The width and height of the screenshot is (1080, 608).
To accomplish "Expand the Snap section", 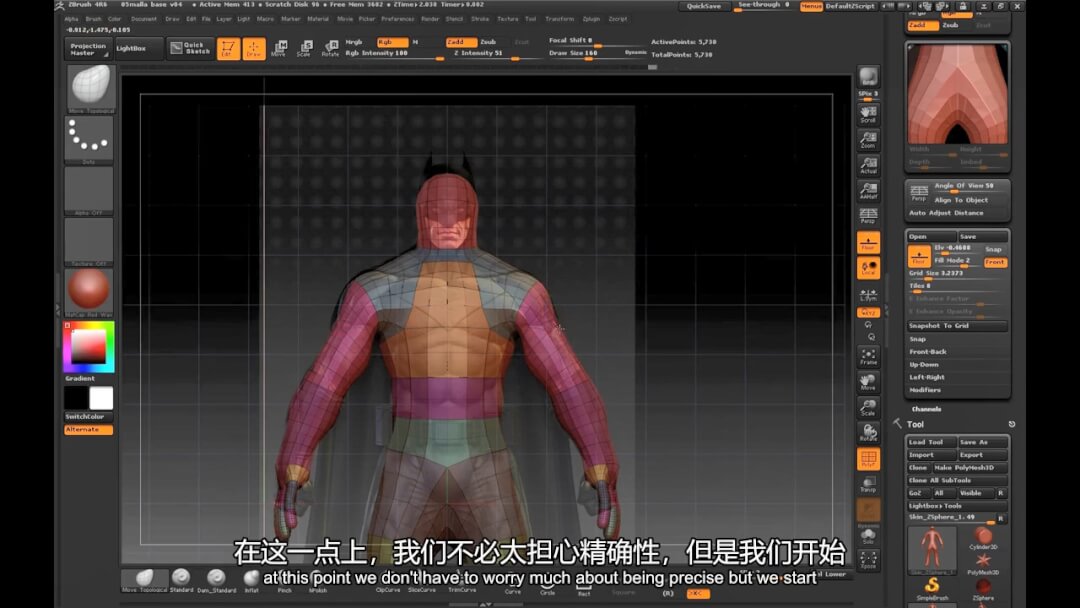I will 917,339.
